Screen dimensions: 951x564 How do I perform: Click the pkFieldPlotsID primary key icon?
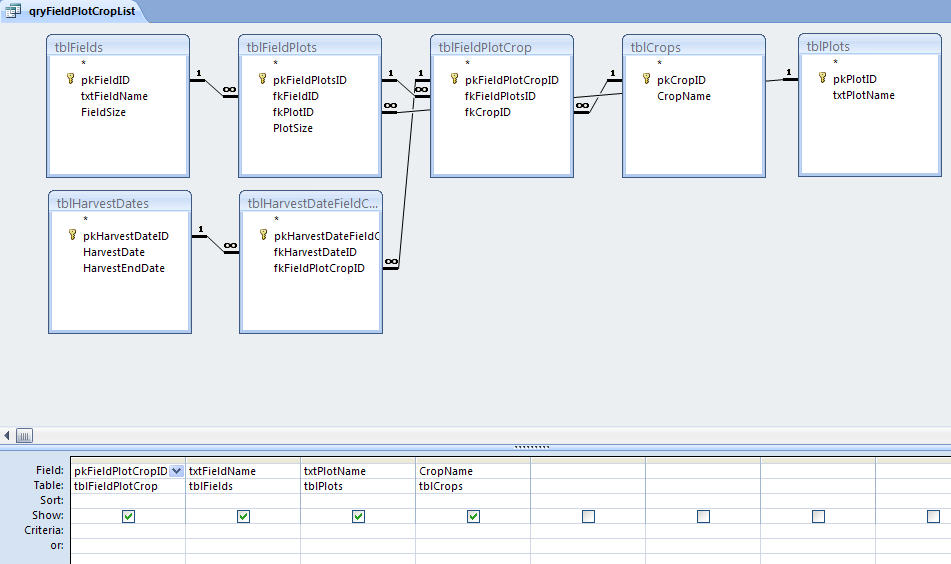263,79
